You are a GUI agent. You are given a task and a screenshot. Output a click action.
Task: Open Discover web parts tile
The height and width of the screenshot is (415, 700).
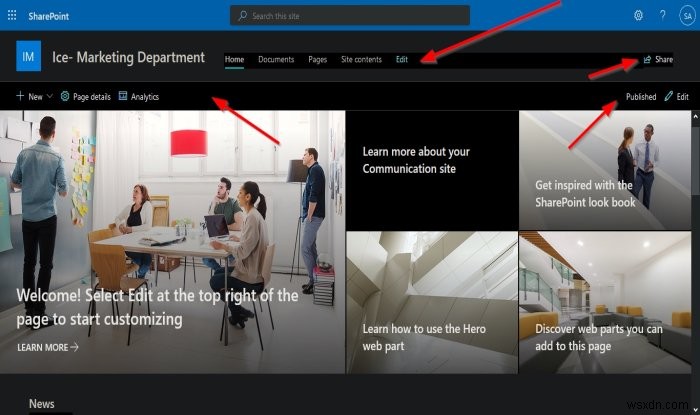click(605, 303)
